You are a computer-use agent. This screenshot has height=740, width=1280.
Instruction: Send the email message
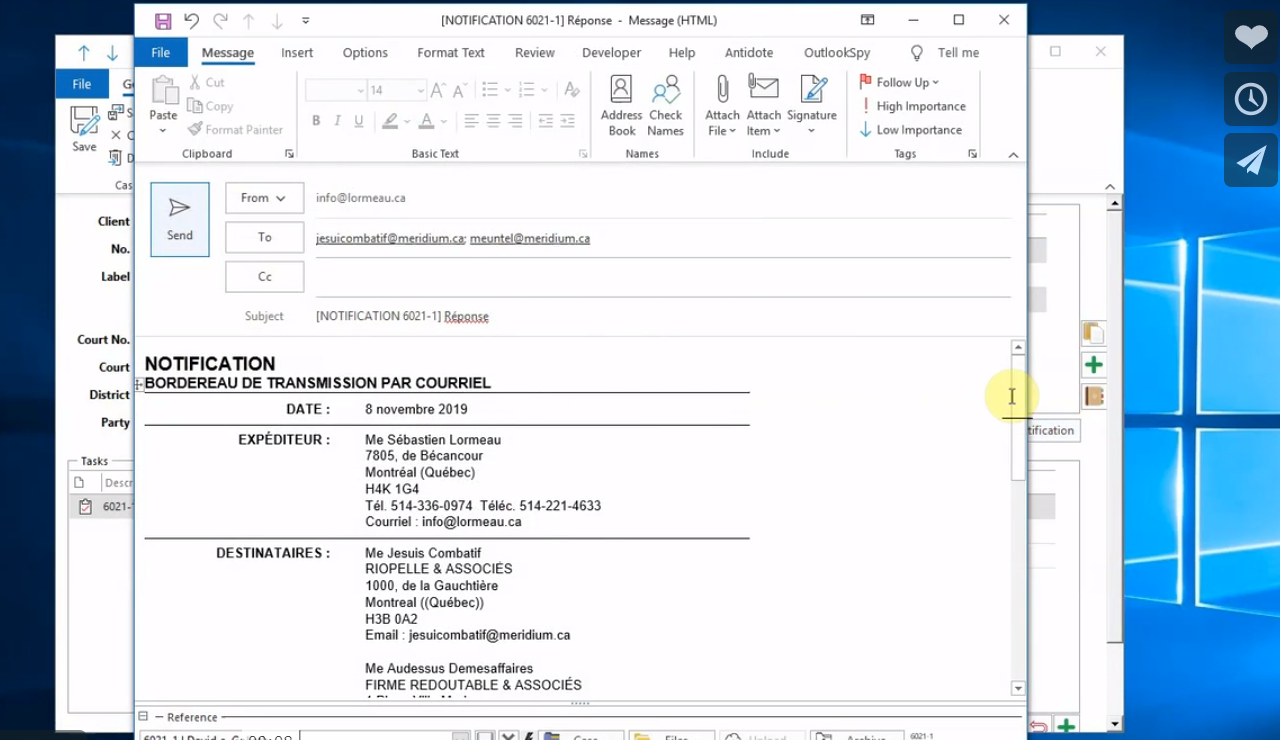(x=180, y=219)
